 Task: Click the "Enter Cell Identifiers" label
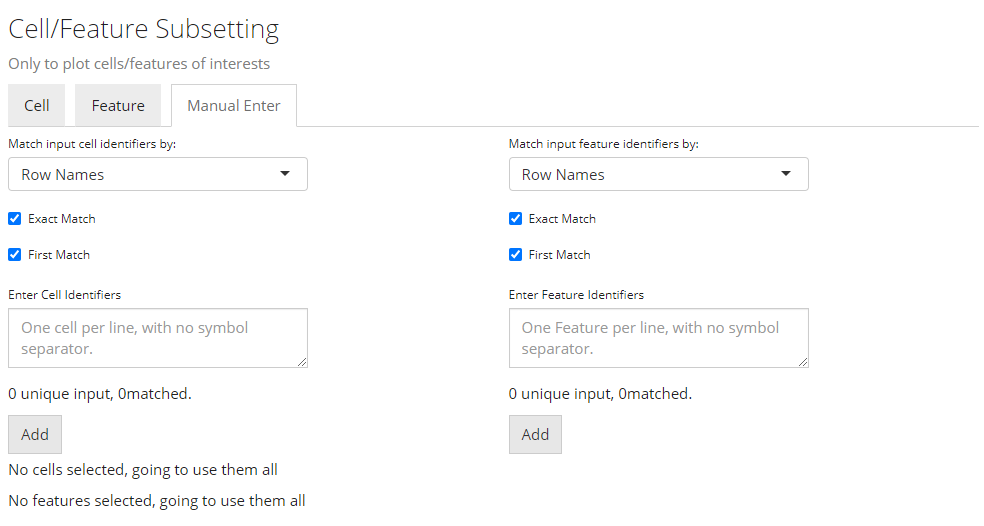65,295
